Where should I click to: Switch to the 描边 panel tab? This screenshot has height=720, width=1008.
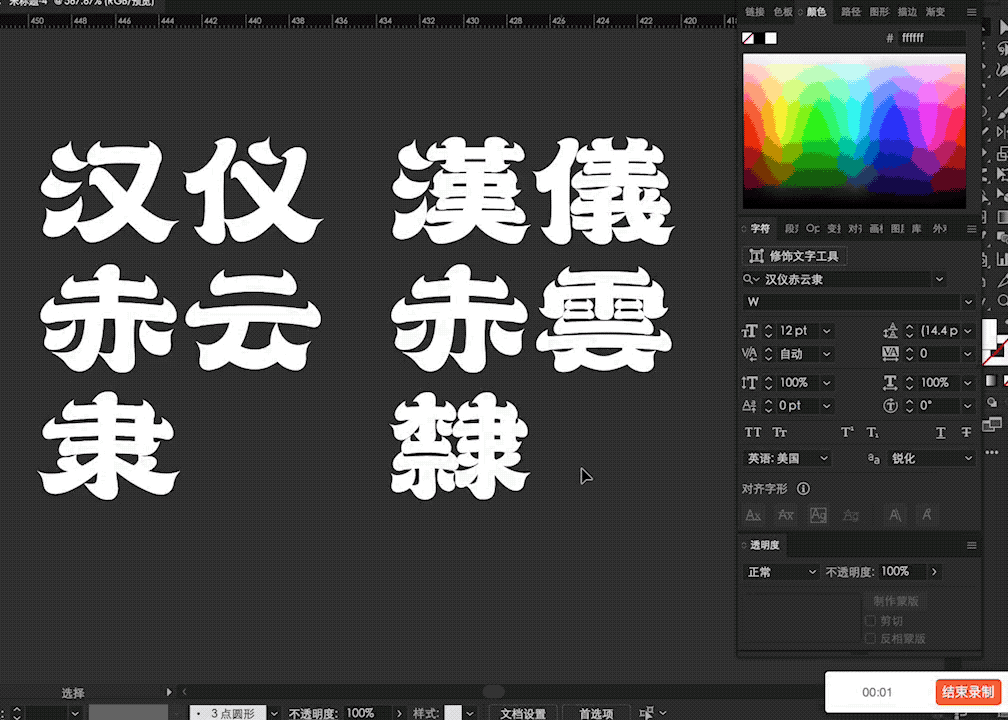[907, 12]
